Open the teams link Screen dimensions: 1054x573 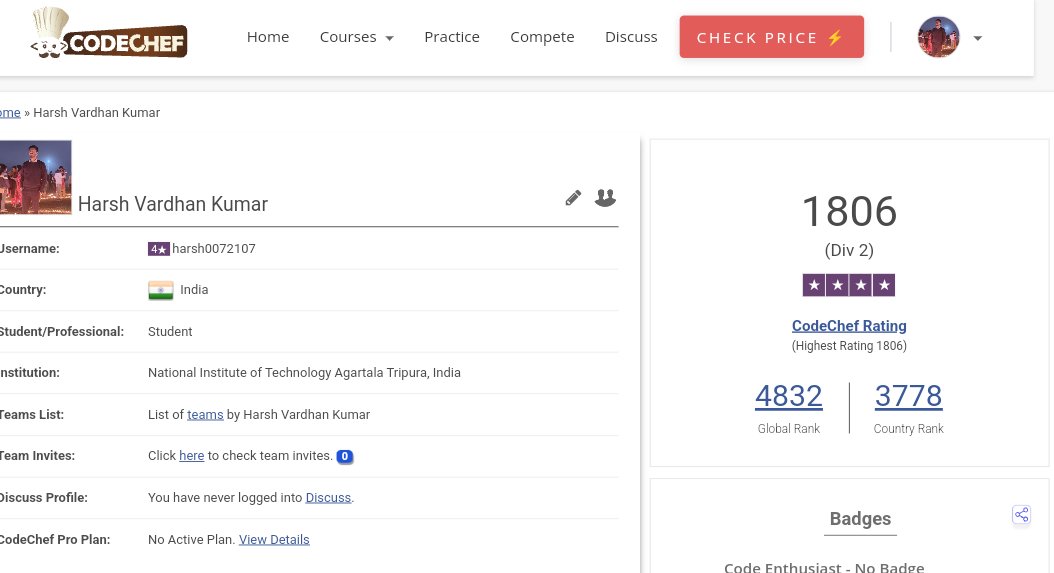(x=205, y=414)
